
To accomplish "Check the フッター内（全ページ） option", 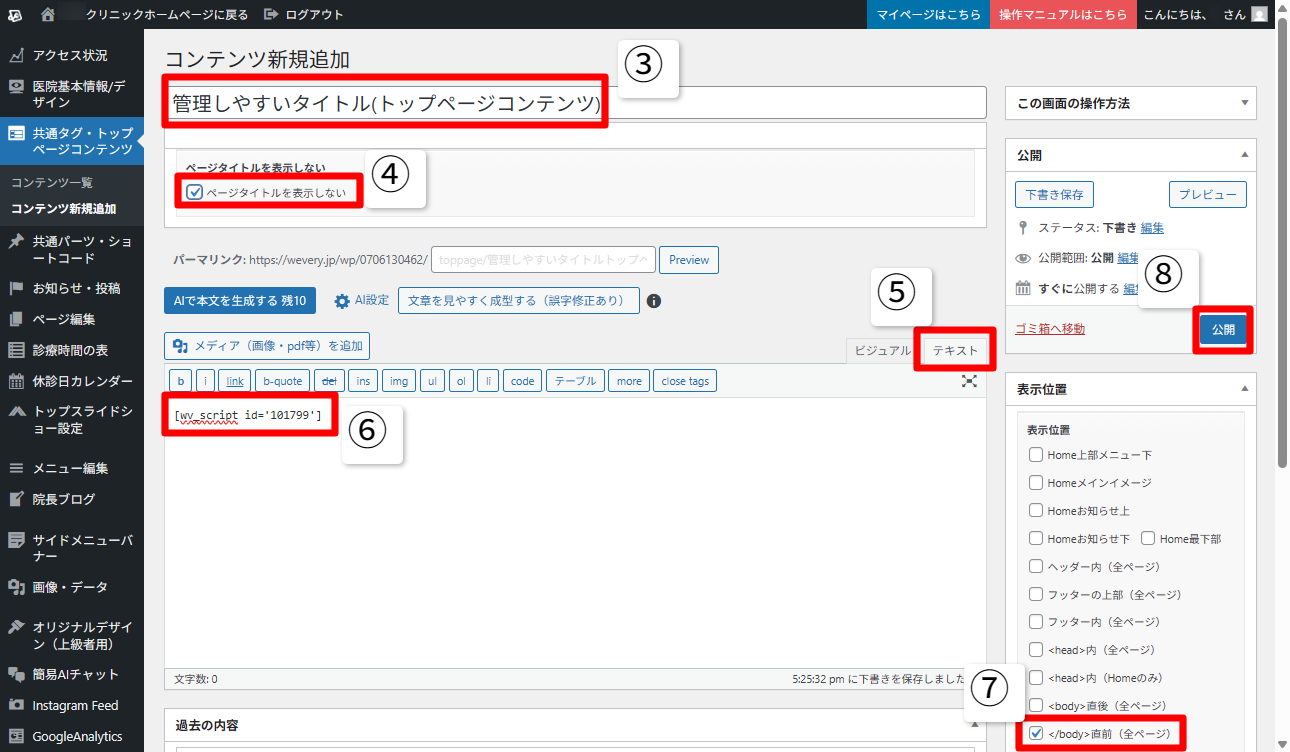I will tap(1036, 622).
